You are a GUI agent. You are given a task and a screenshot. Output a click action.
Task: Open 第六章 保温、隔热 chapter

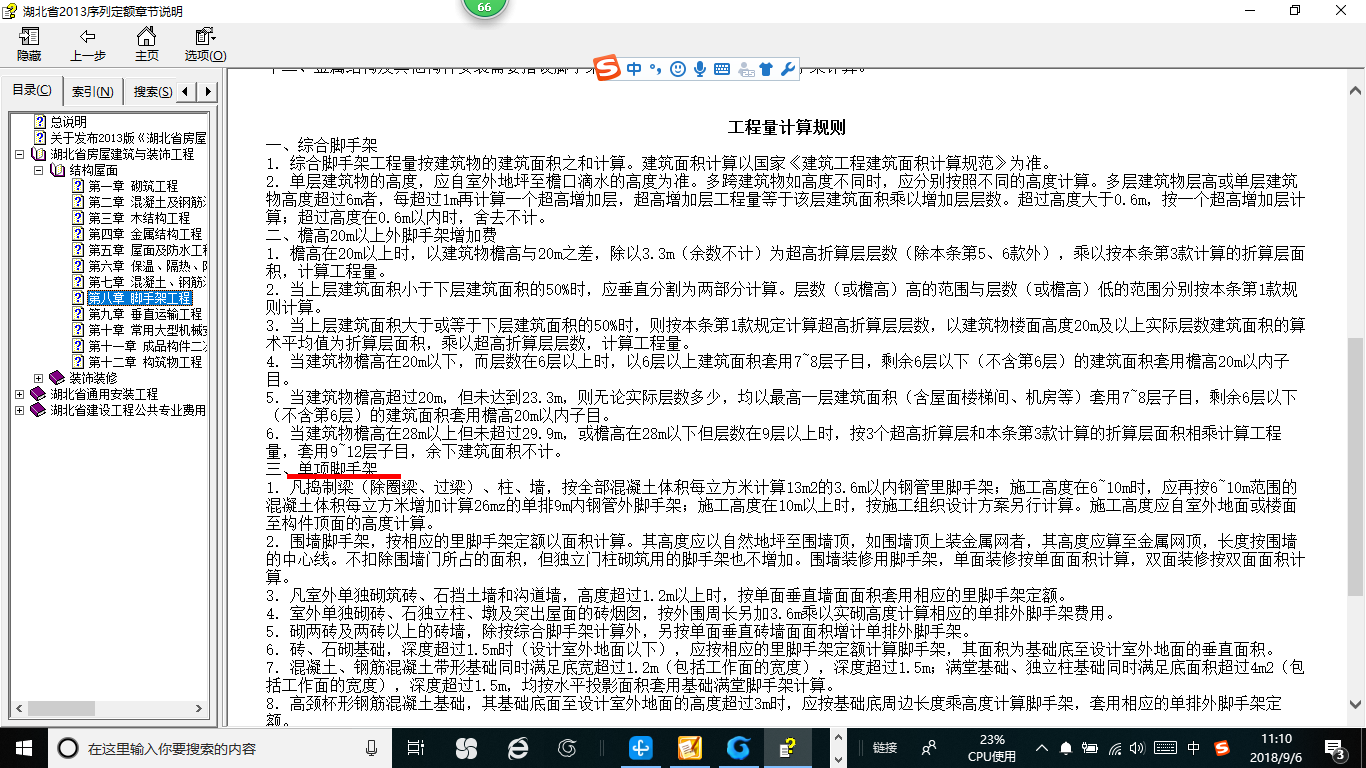tap(147, 266)
